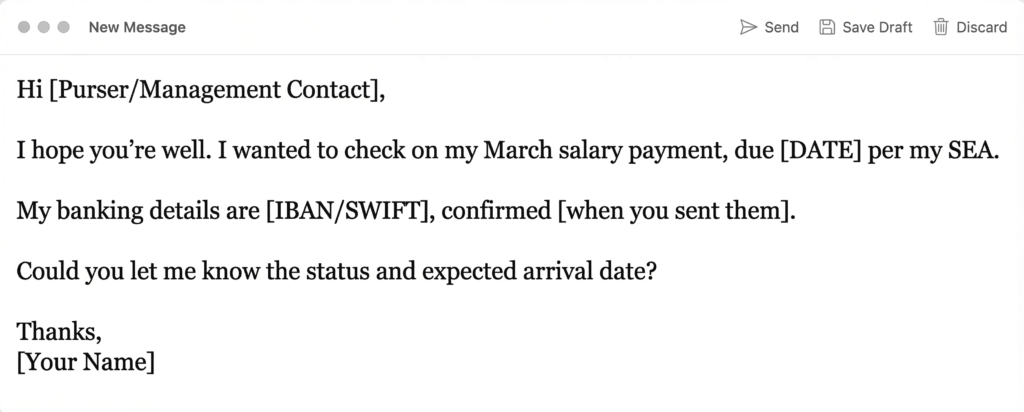The width and height of the screenshot is (1024, 412).
Task: Click the Save Draft floppy disk icon
Action: (x=827, y=27)
